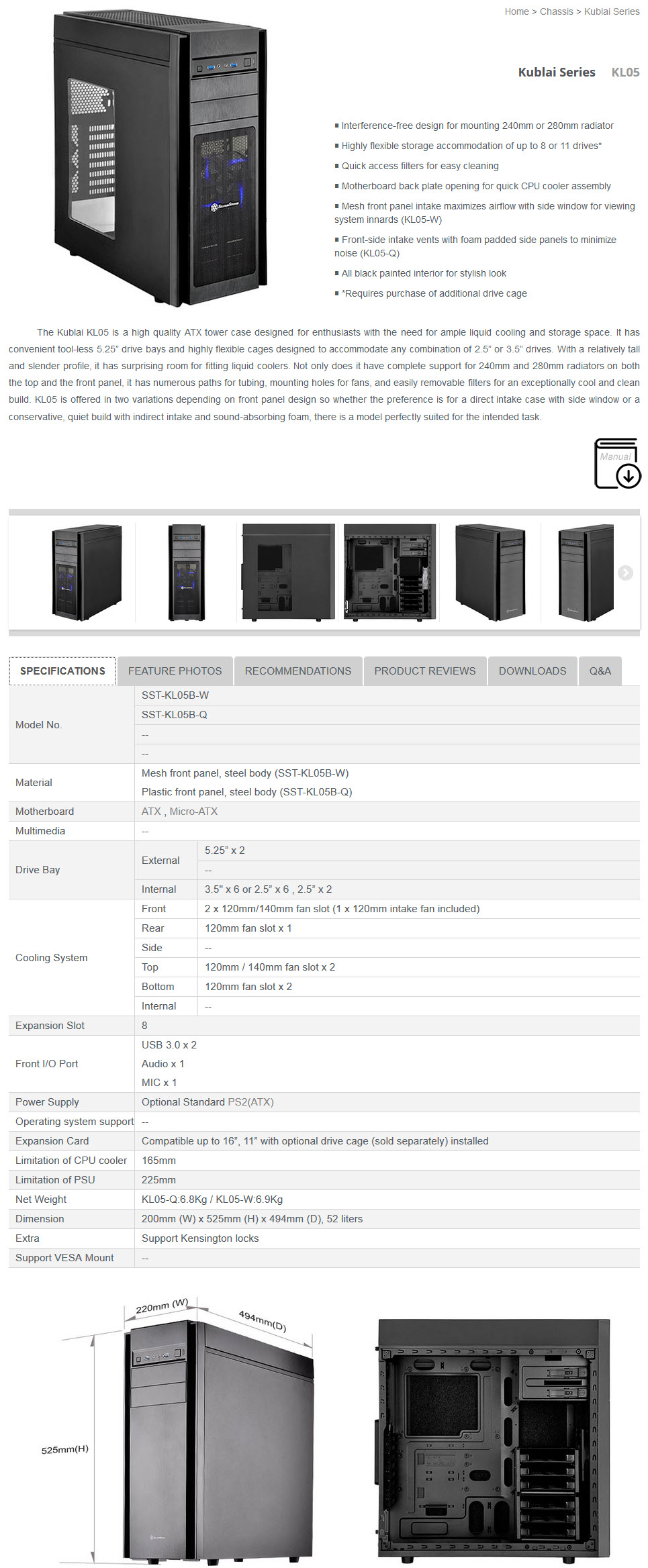The width and height of the screenshot is (648, 1568).
Task: Go to the Home breadcrumb link
Action: (516, 11)
